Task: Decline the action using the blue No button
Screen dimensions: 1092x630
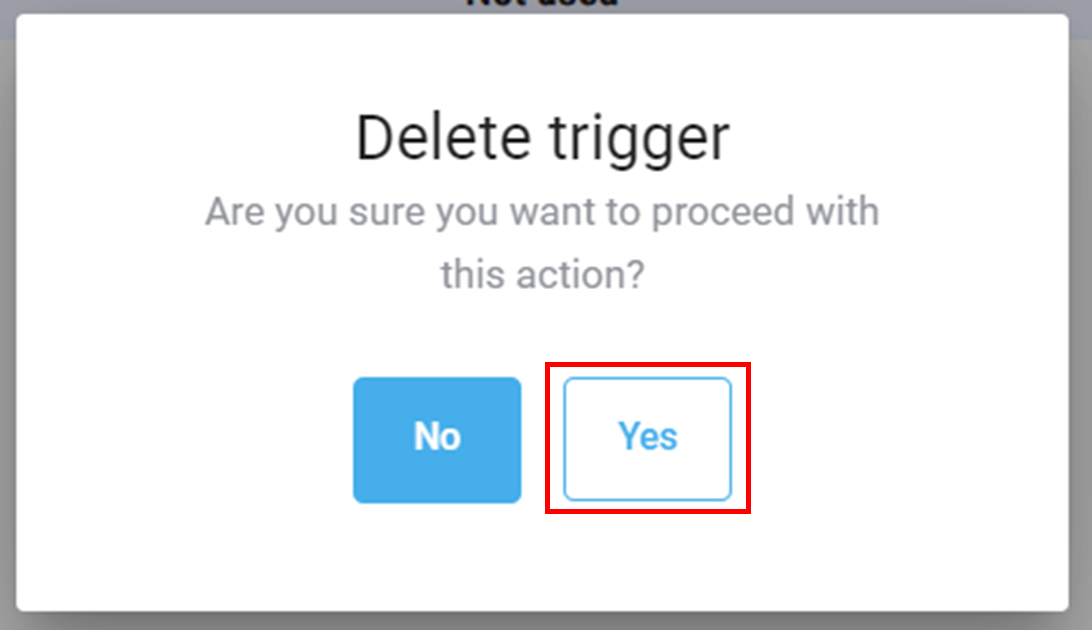Action: [437, 438]
